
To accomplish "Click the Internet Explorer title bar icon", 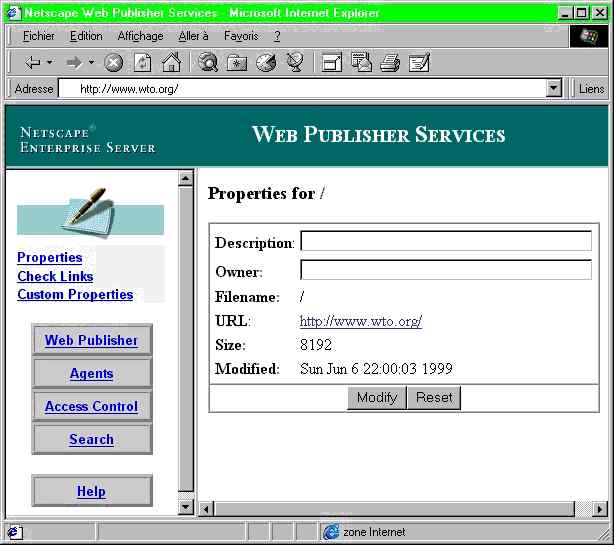I will [14, 13].
